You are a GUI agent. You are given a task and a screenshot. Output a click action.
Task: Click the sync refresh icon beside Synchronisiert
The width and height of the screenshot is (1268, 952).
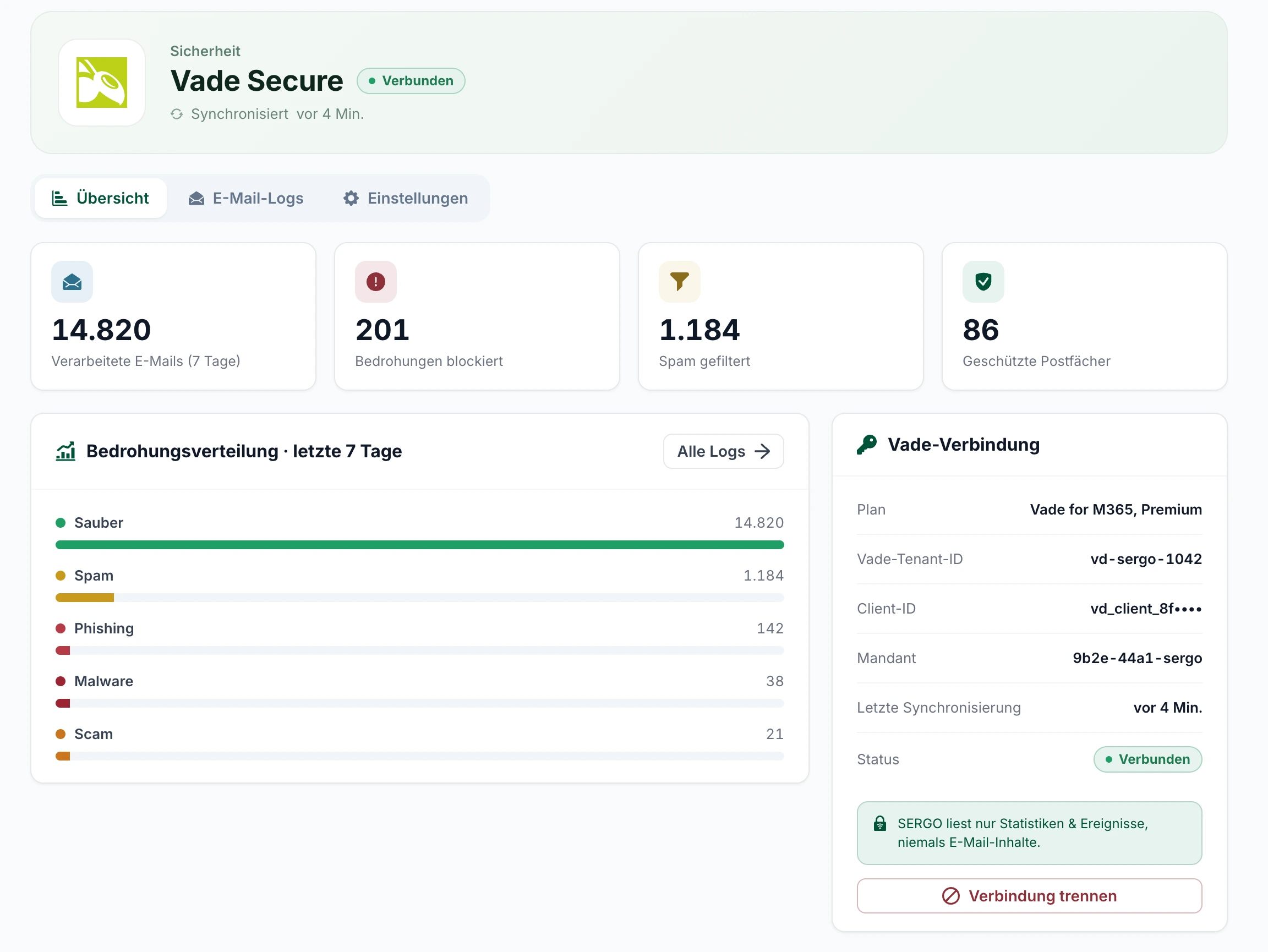(177, 114)
